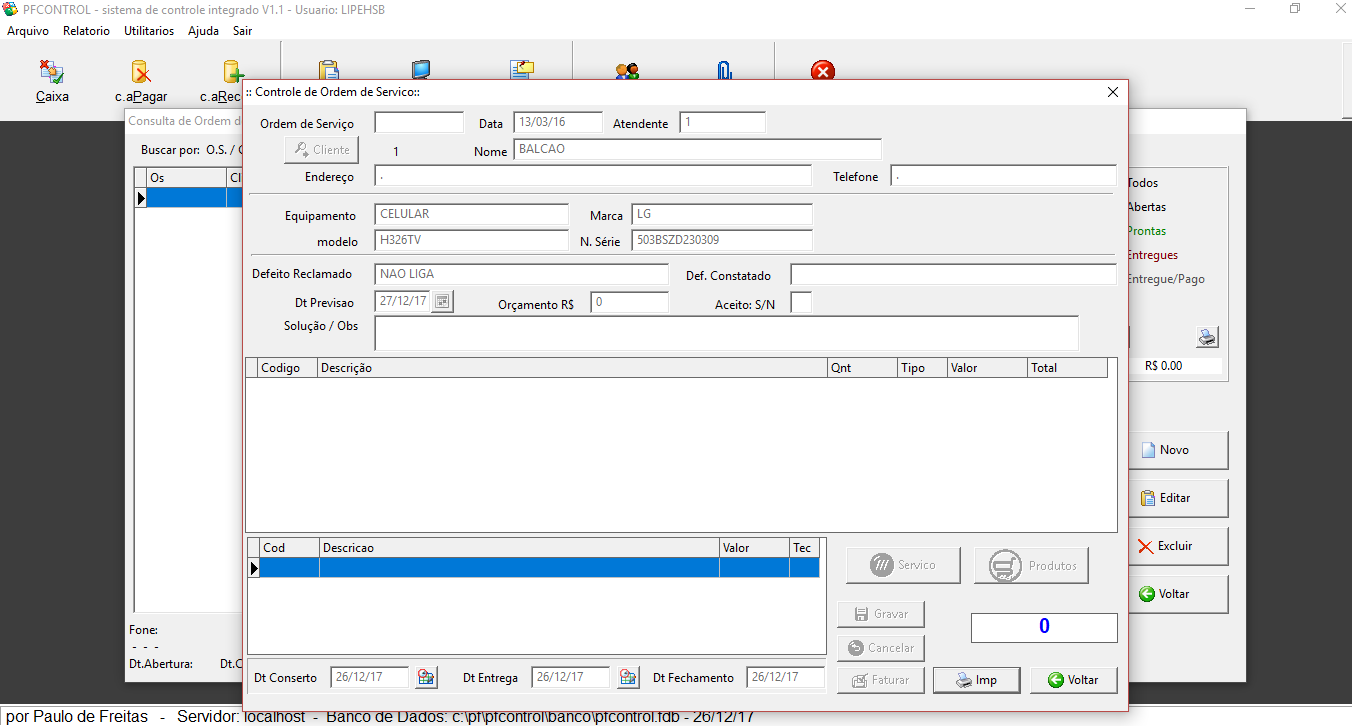Click printer icon in Consulta window
The height and width of the screenshot is (726, 1352).
[1208, 337]
